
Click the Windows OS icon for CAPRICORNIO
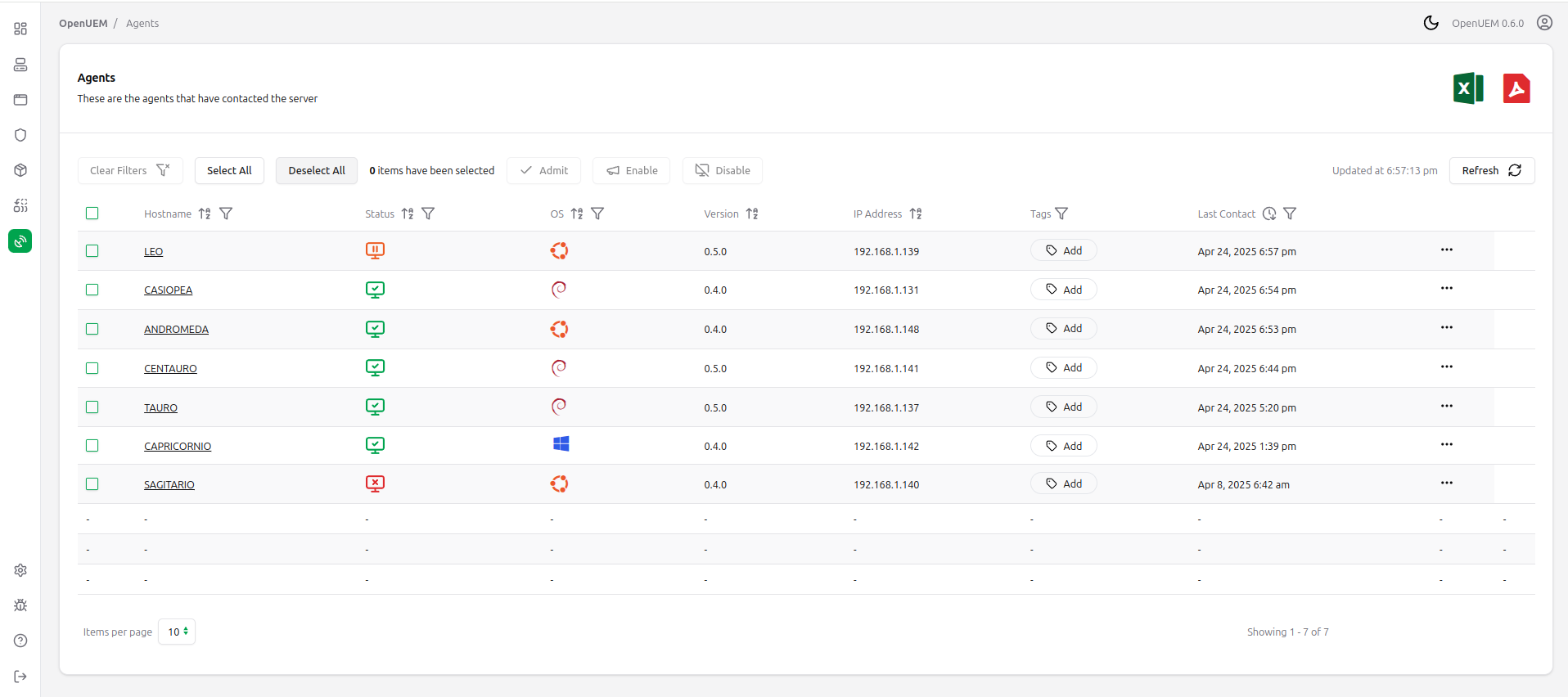point(561,444)
